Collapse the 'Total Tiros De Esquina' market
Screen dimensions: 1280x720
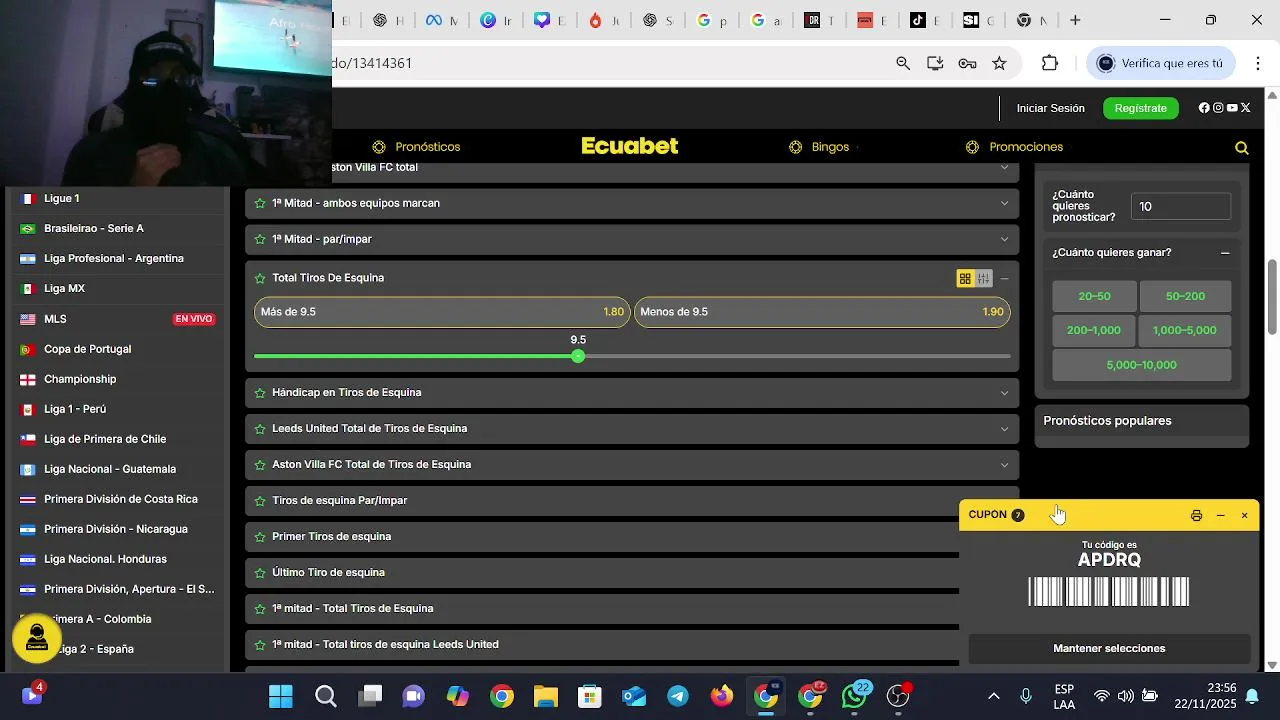(x=1004, y=279)
